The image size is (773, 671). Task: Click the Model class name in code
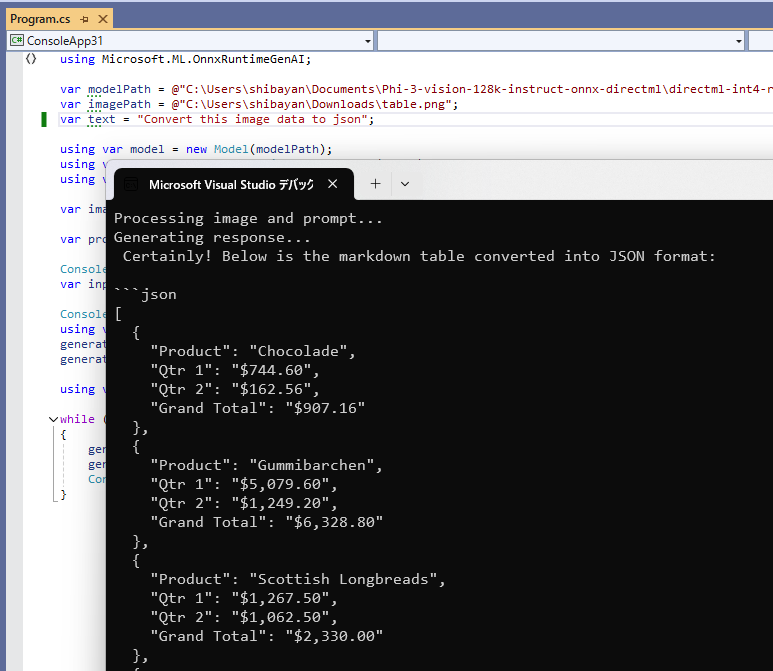[231, 149]
